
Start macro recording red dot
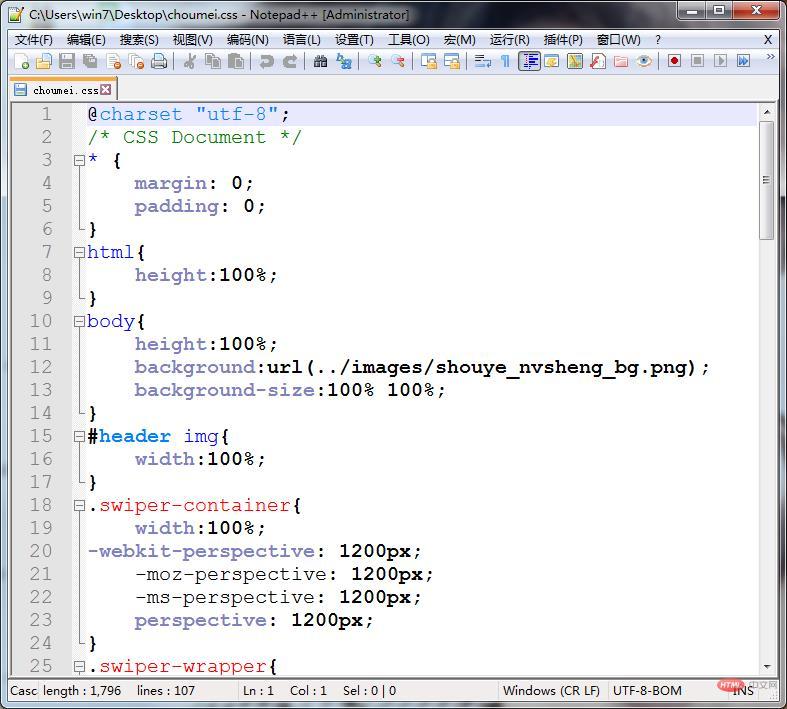click(x=674, y=61)
